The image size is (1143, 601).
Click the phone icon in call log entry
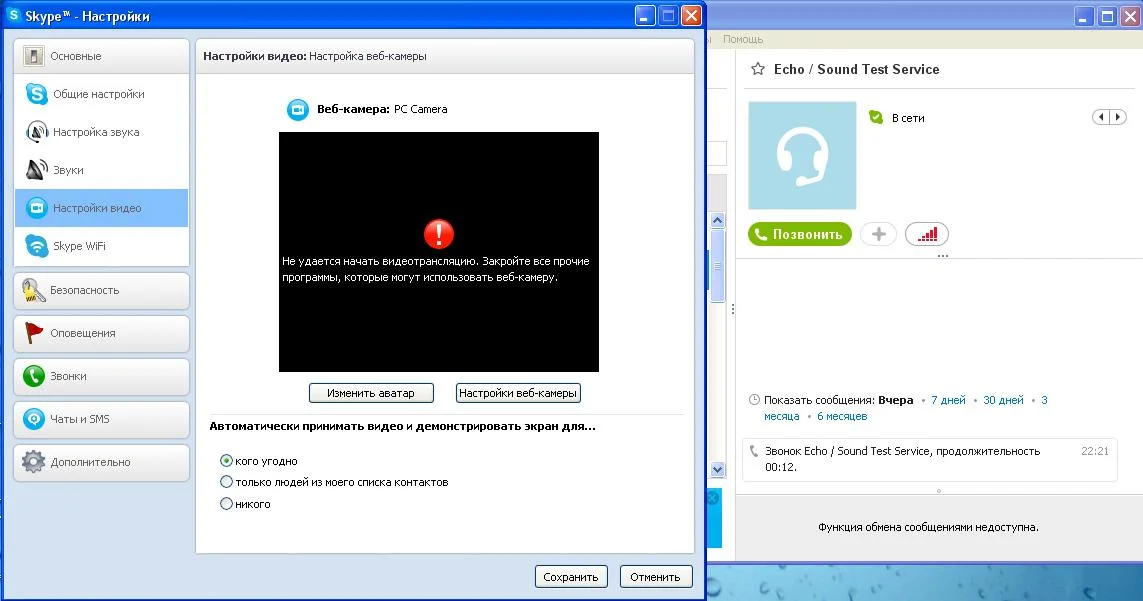754,451
